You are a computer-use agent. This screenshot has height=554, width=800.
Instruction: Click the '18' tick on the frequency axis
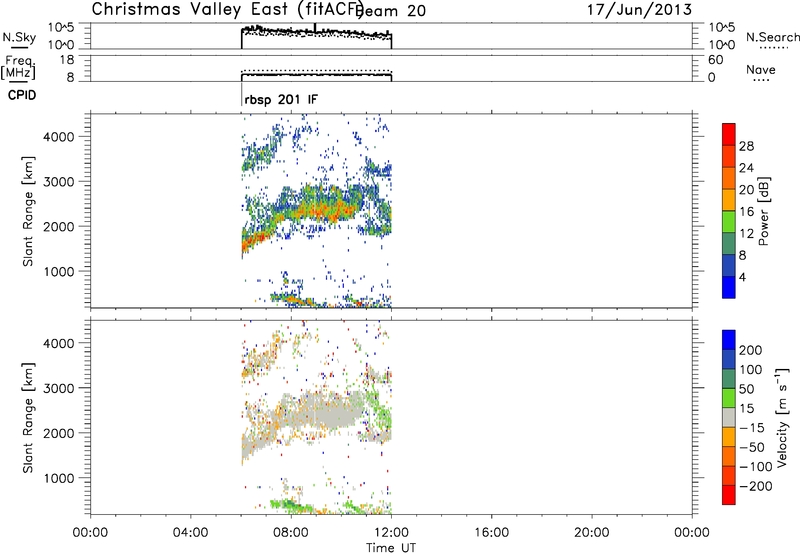point(67,60)
